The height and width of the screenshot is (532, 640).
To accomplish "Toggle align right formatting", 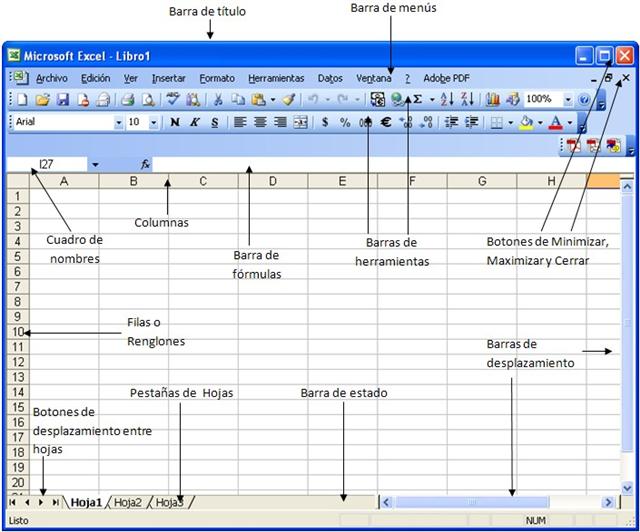I will click(x=280, y=122).
